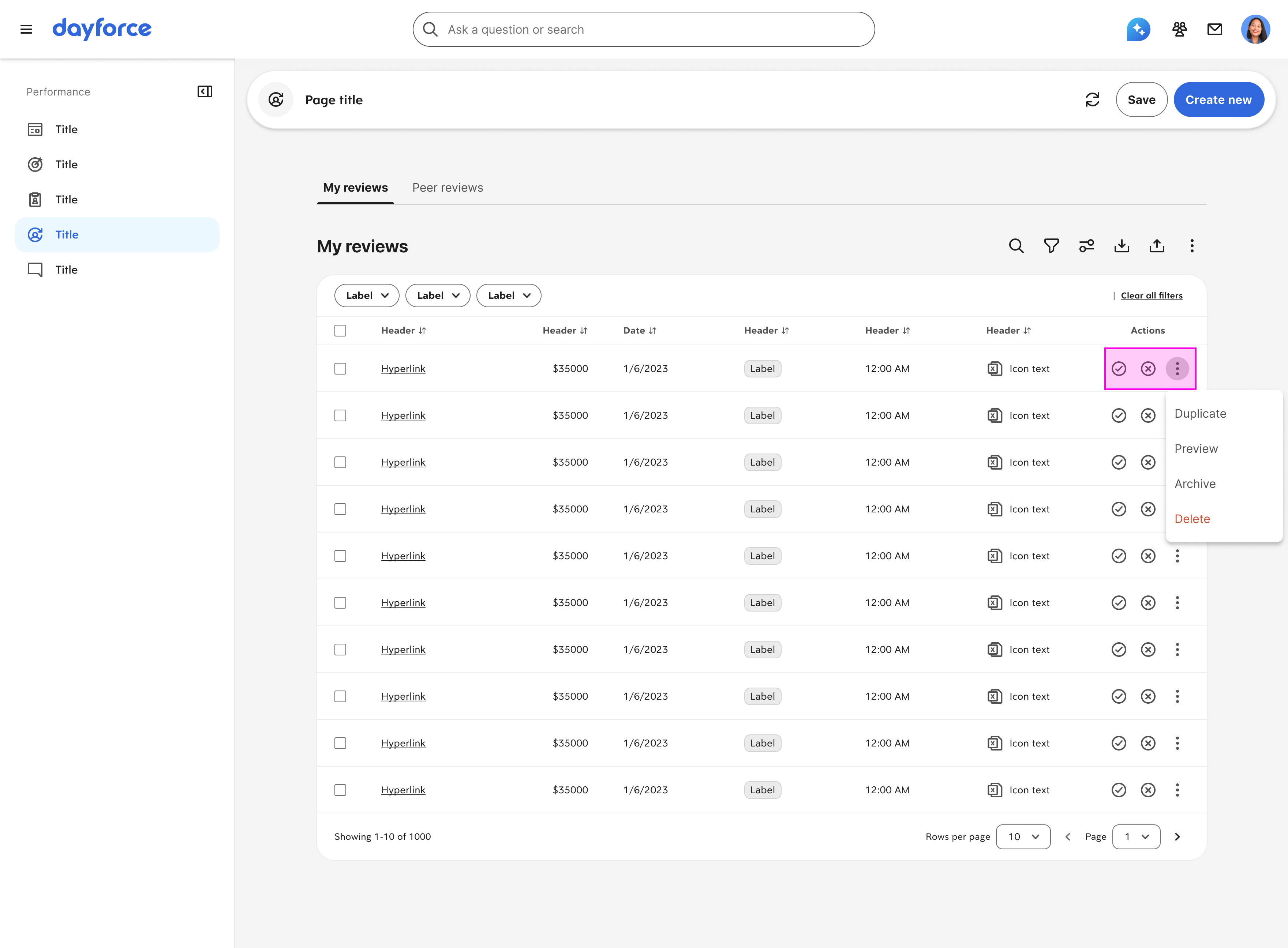Image resolution: width=1288 pixels, height=948 pixels.
Task: Click the AI assistant sparkle icon
Action: [x=1138, y=29]
